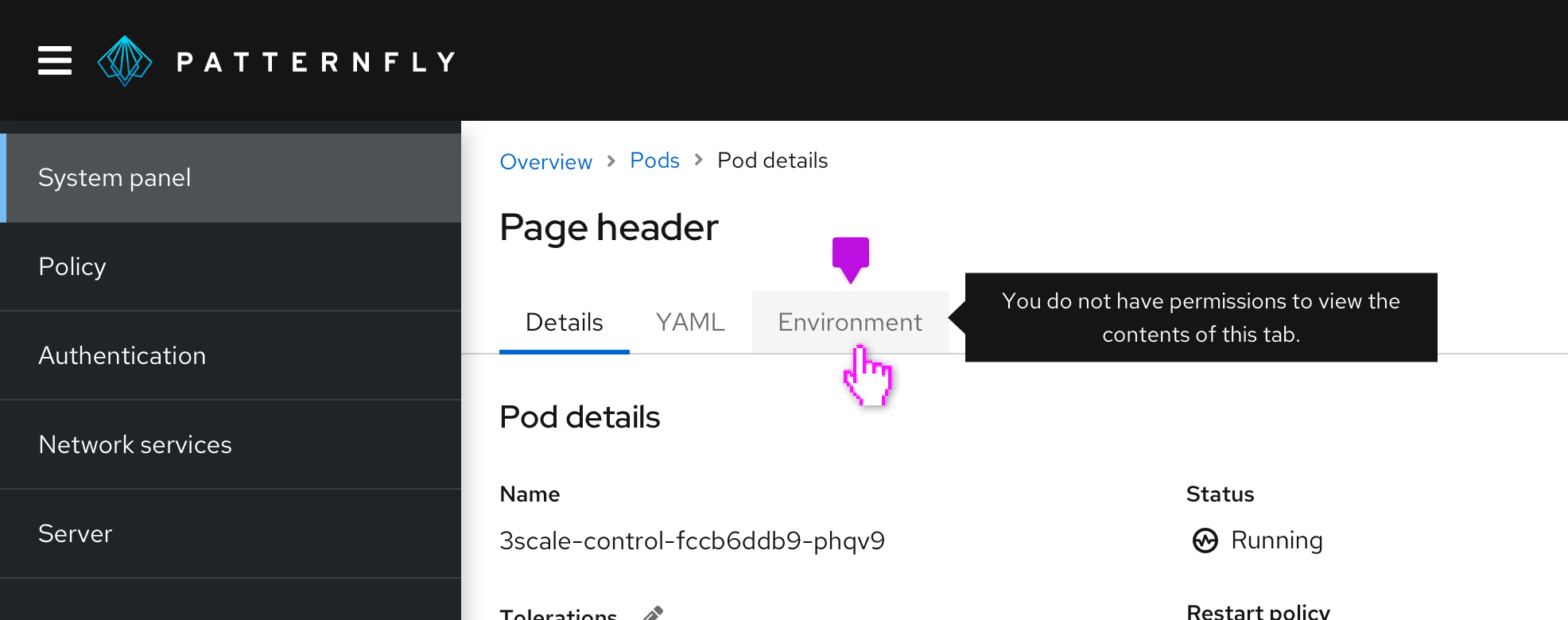This screenshot has width=1568, height=620.
Task: Edit Tolerations using the pencil icon
Action: 653,613
